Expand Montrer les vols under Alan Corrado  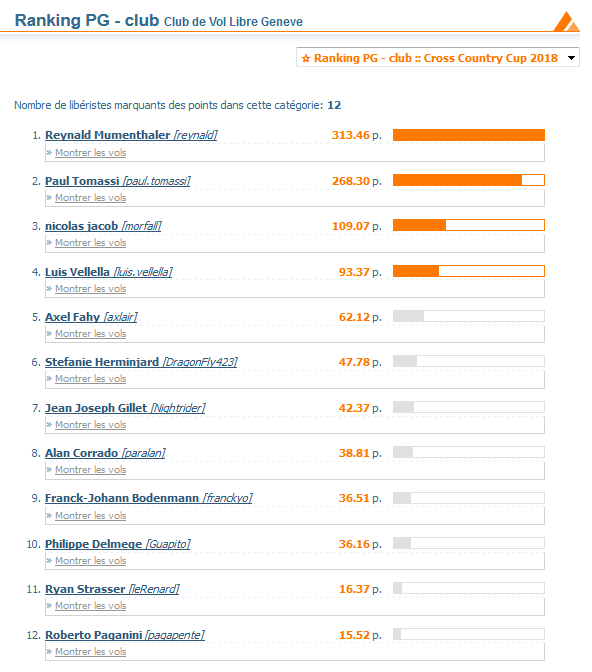[90, 469]
